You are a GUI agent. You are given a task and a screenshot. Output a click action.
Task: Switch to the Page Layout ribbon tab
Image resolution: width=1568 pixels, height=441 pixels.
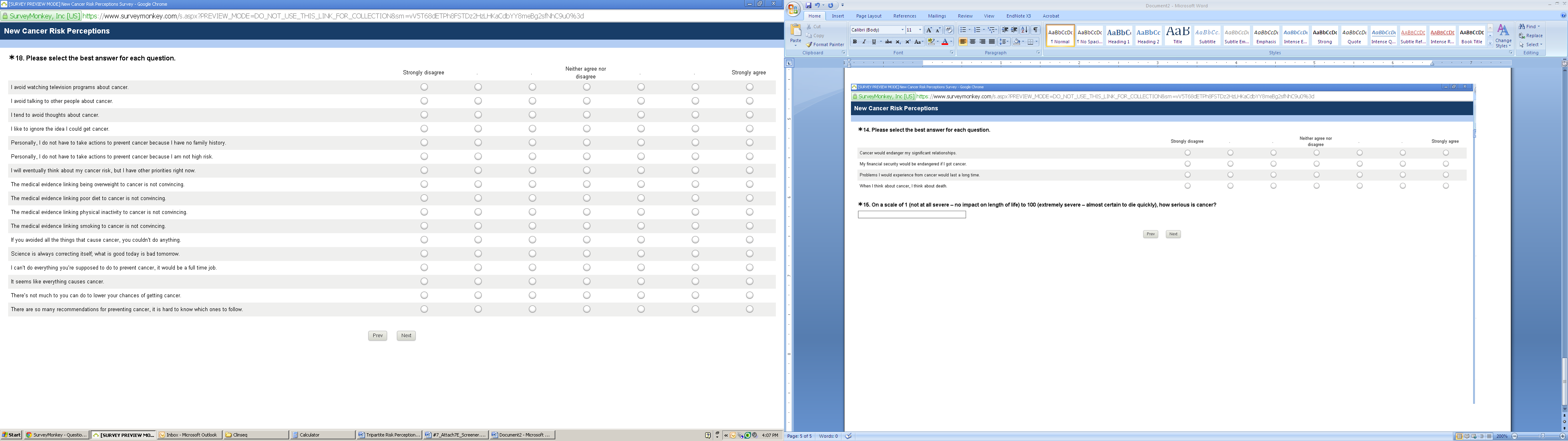tap(869, 16)
